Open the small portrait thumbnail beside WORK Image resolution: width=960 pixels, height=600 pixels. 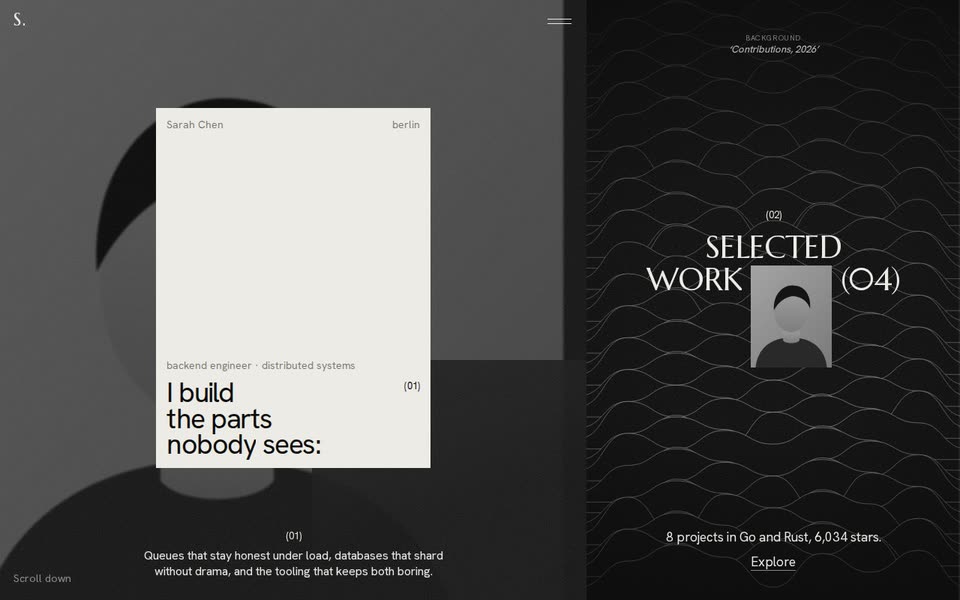pyautogui.click(x=791, y=317)
